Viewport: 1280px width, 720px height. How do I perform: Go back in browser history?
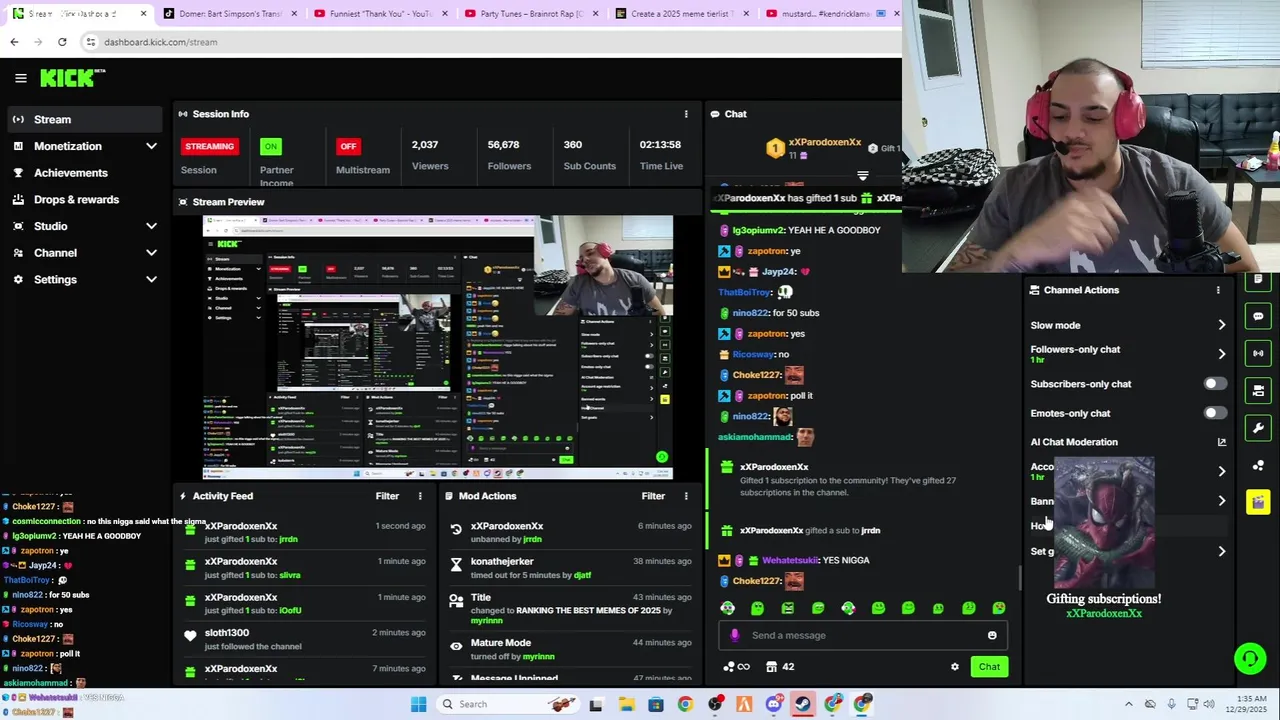tap(14, 42)
